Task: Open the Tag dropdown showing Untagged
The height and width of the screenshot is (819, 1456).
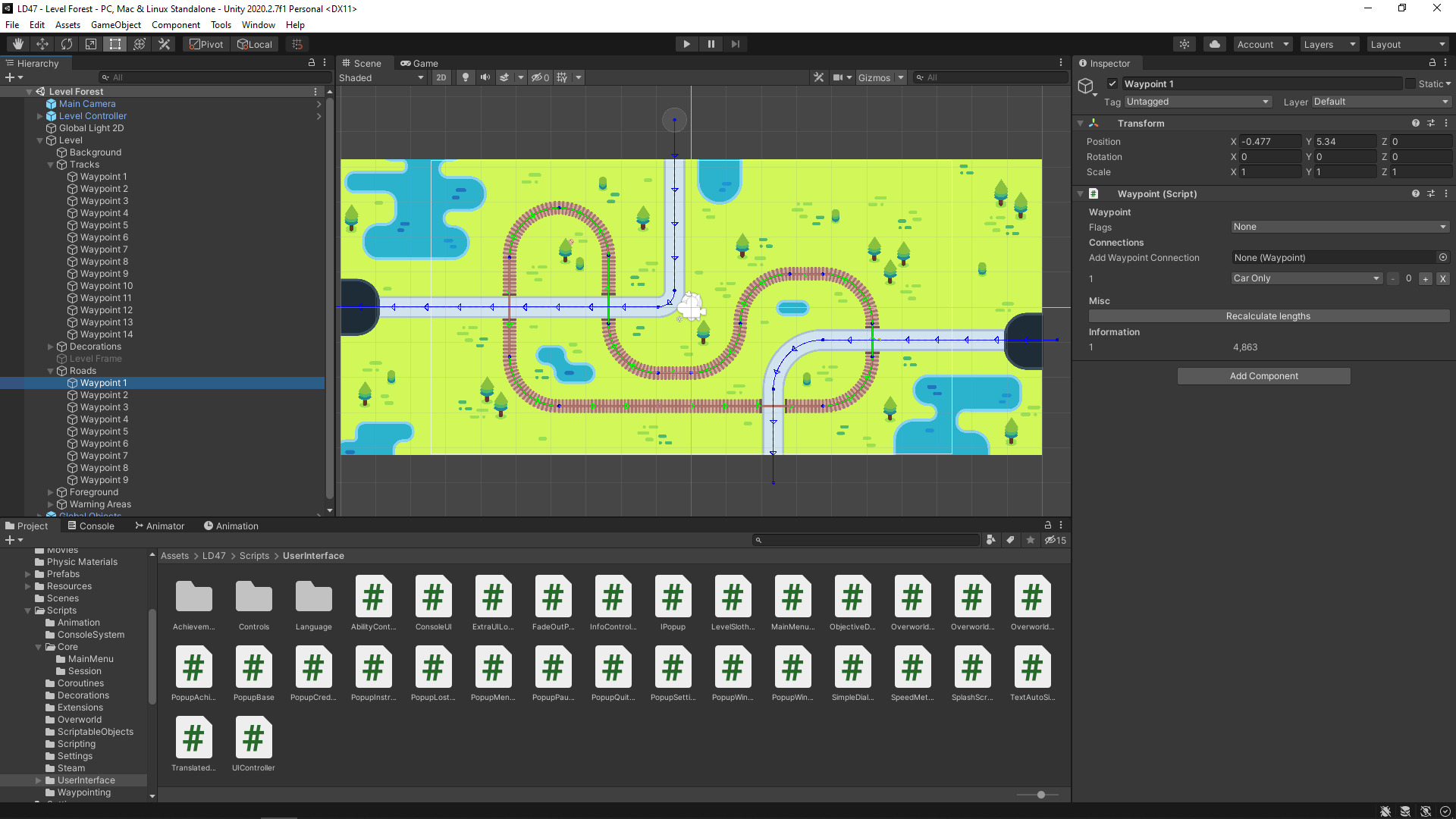Action: coord(1197,102)
